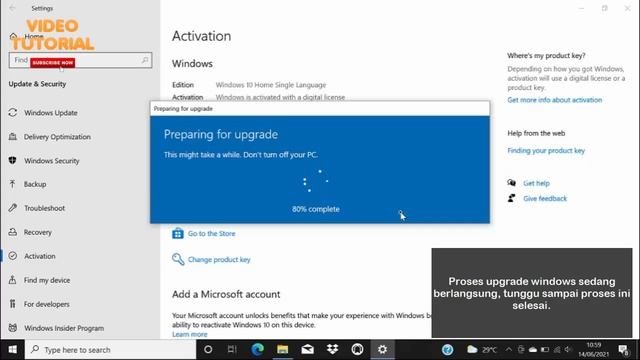Click the Get help chat icon
Image resolution: width=640 pixels, height=360 pixels.
(x=511, y=183)
